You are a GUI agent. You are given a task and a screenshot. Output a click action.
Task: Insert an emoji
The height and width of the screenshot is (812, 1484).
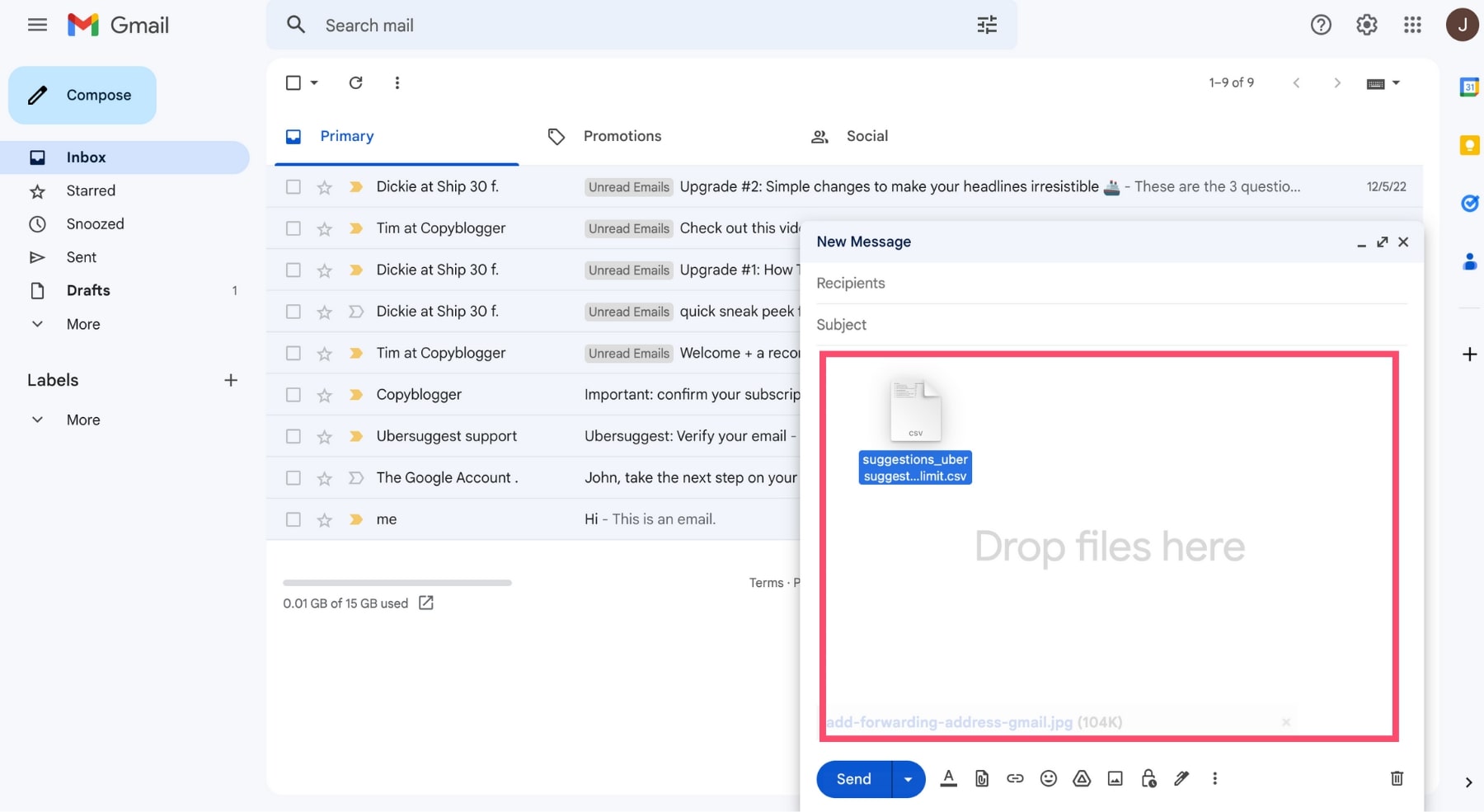tap(1049, 778)
